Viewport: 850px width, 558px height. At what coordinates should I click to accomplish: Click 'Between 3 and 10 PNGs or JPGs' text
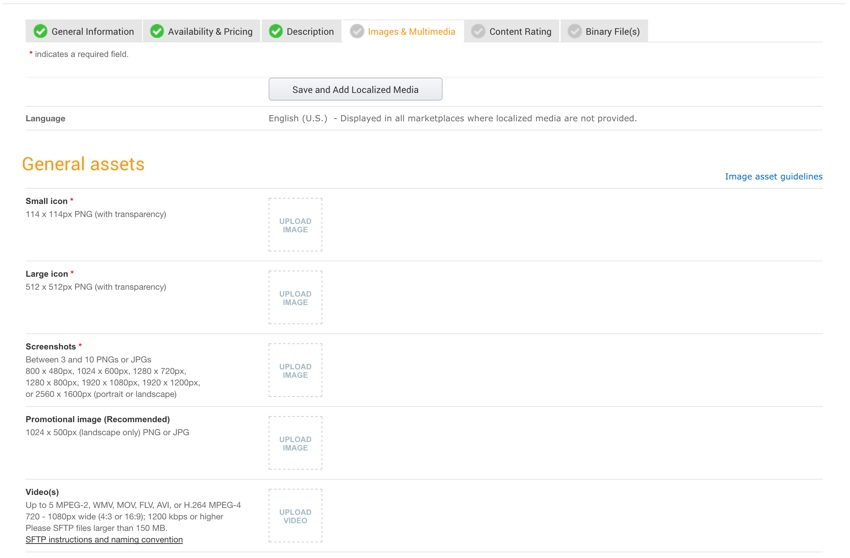[88, 360]
